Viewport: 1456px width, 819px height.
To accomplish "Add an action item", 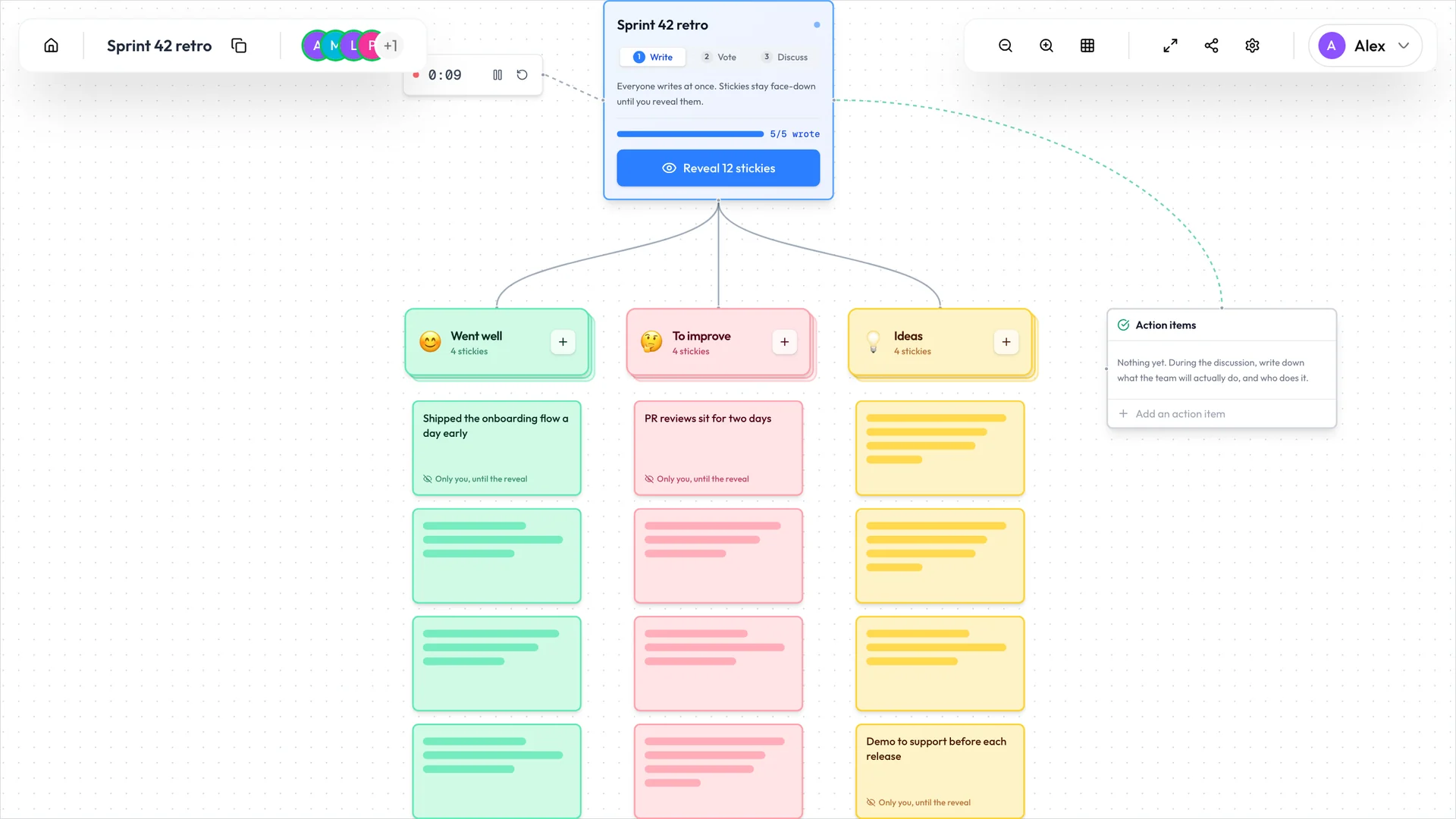I will tap(1222, 414).
